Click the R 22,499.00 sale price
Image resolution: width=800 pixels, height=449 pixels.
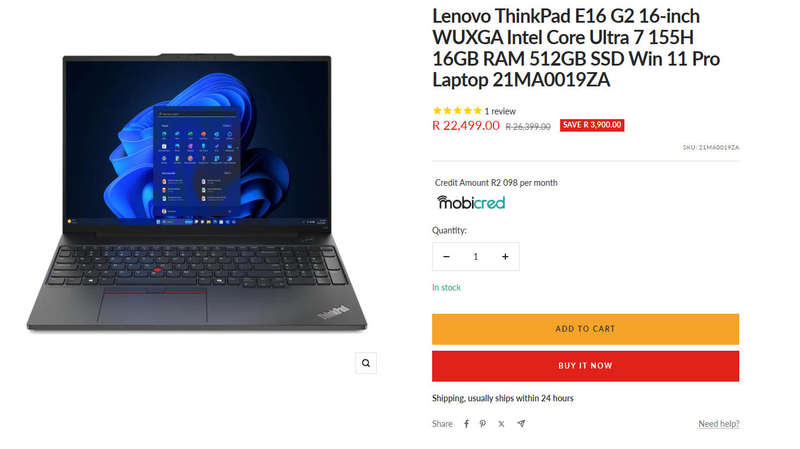[466, 126]
